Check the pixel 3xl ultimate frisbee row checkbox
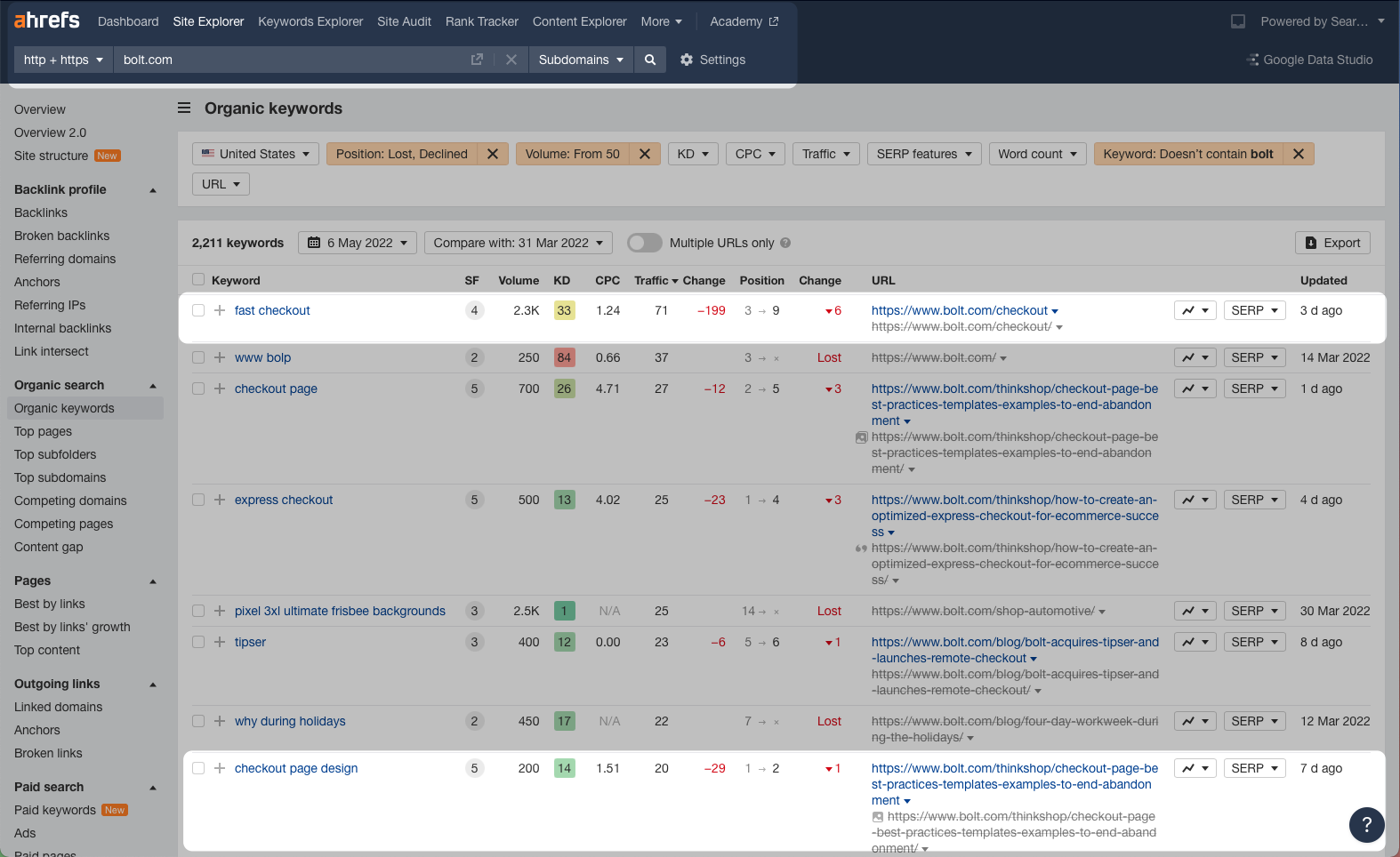The height and width of the screenshot is (857, 1400). [198, 611]
